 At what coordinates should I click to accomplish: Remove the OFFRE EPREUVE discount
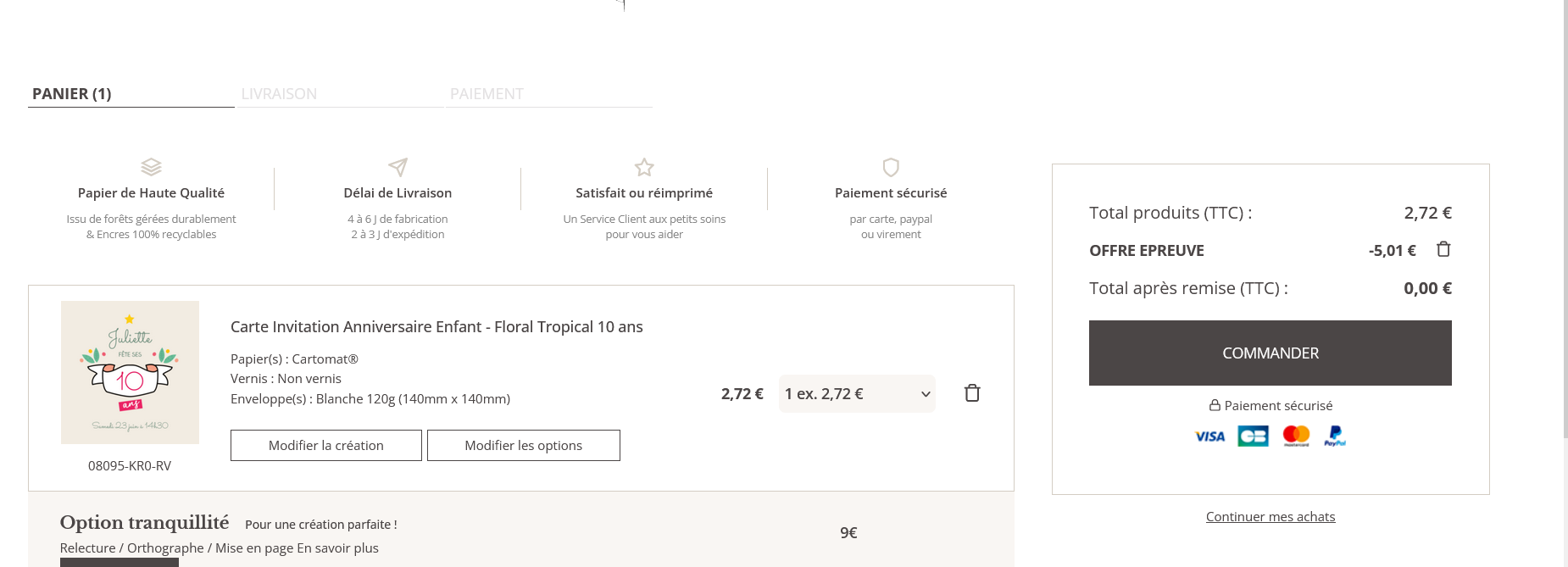pyautogui.click(x=1443, y=249)
